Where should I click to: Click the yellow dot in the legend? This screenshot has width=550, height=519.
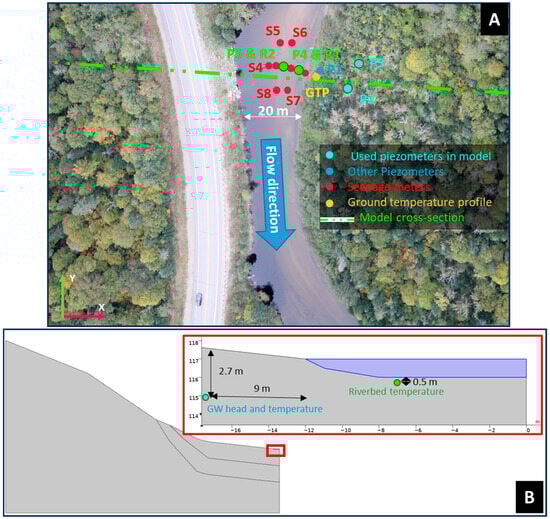pyautogui.click(x=329, y=203)
